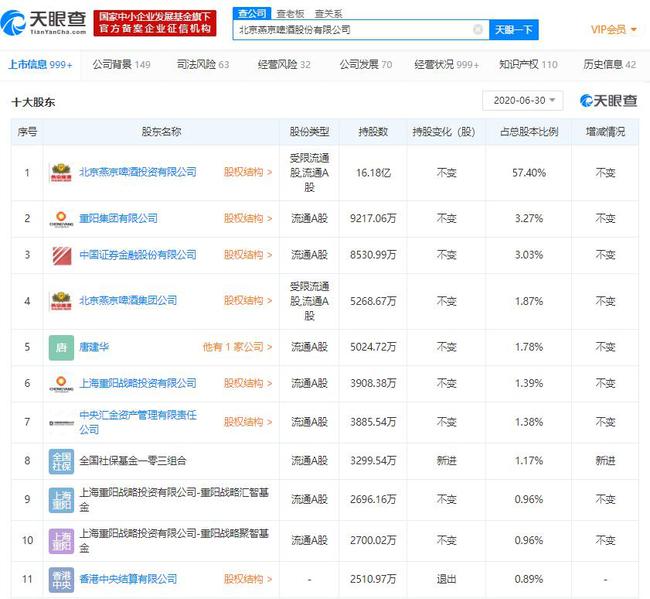Open 知识产权 section tab
The image size is (650, 599).
(528, 65)
